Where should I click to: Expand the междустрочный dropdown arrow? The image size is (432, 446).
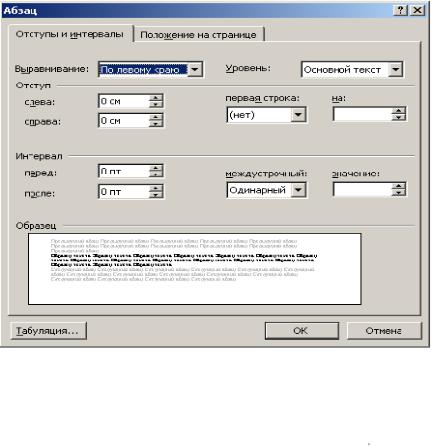[298, 190]
